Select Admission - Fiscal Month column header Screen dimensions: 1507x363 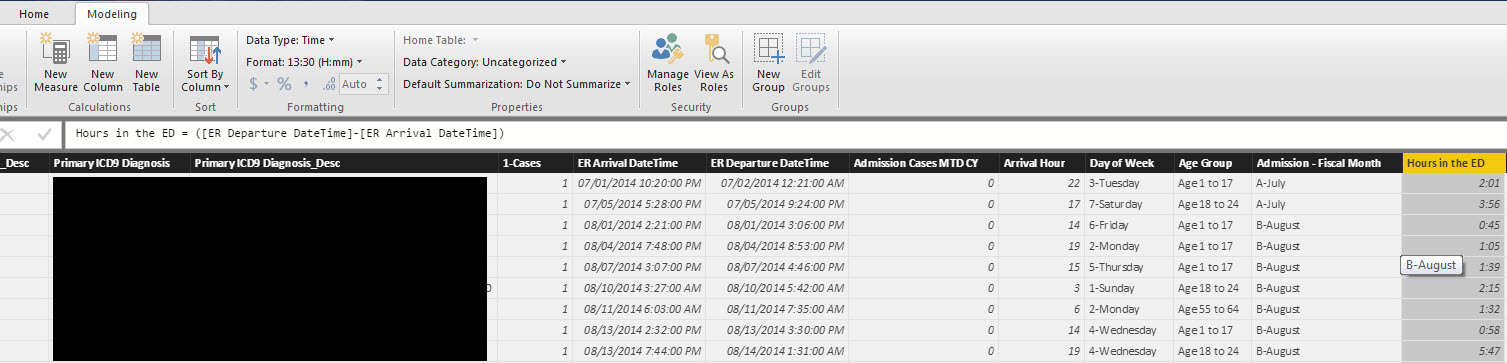tap(1327, 163)
